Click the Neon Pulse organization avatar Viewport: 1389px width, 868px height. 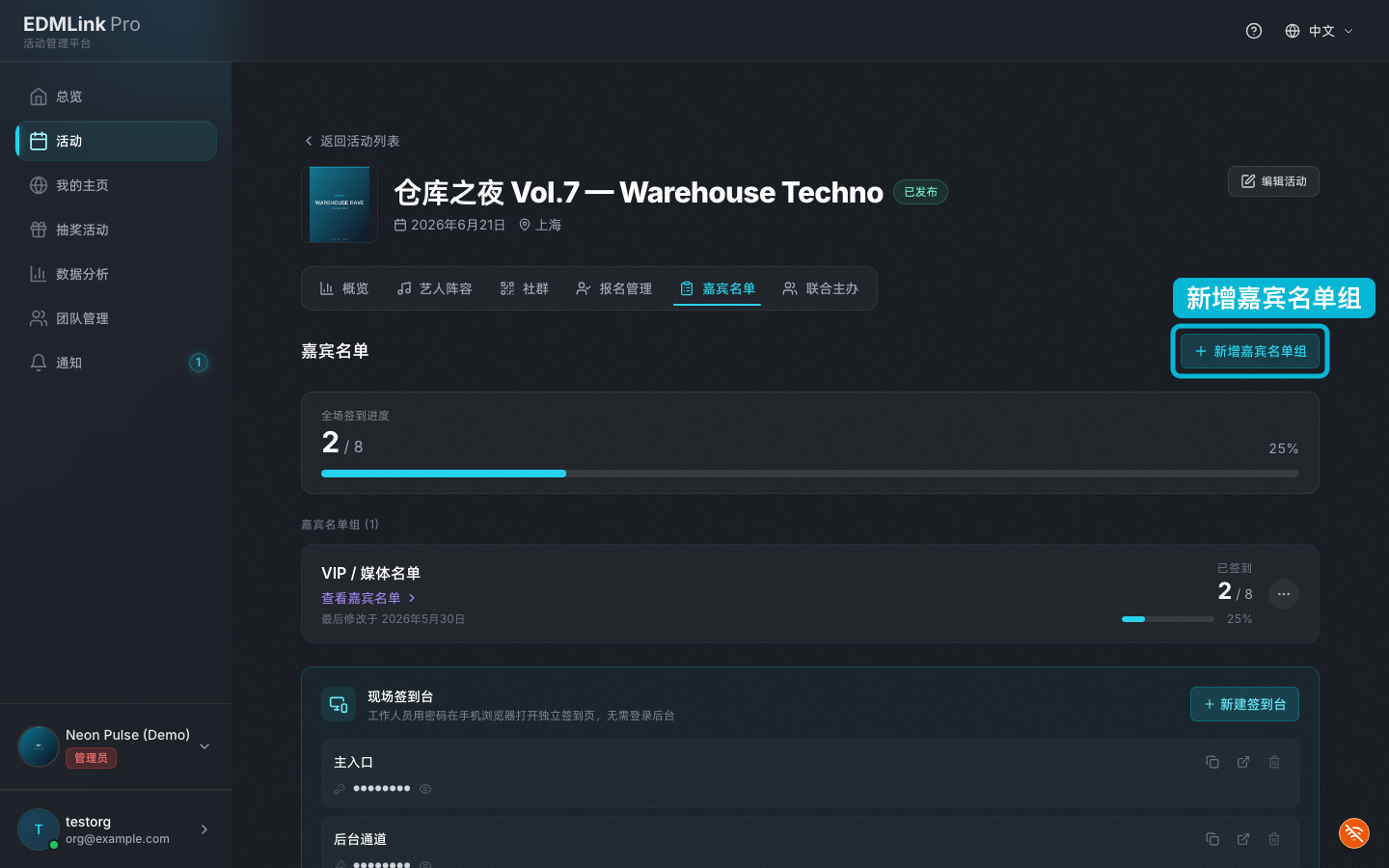(x=39, y=746)
